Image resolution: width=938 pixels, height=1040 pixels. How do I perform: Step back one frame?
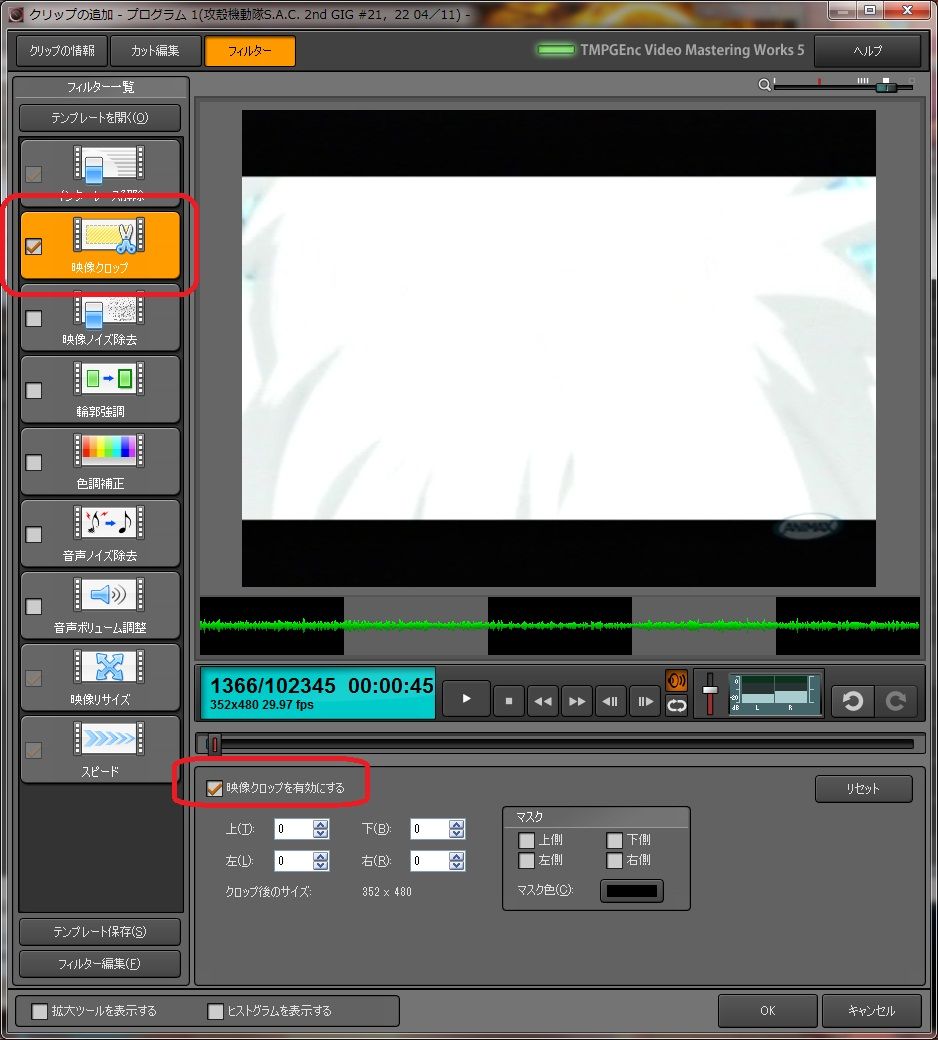coord(611,701)
